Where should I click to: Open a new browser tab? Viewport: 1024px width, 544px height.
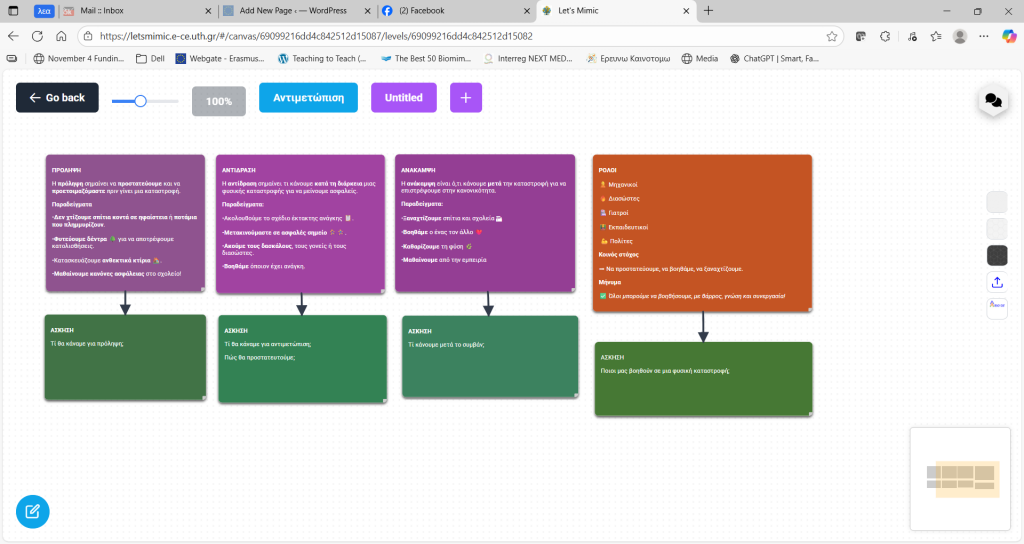[x=709, y=10]
